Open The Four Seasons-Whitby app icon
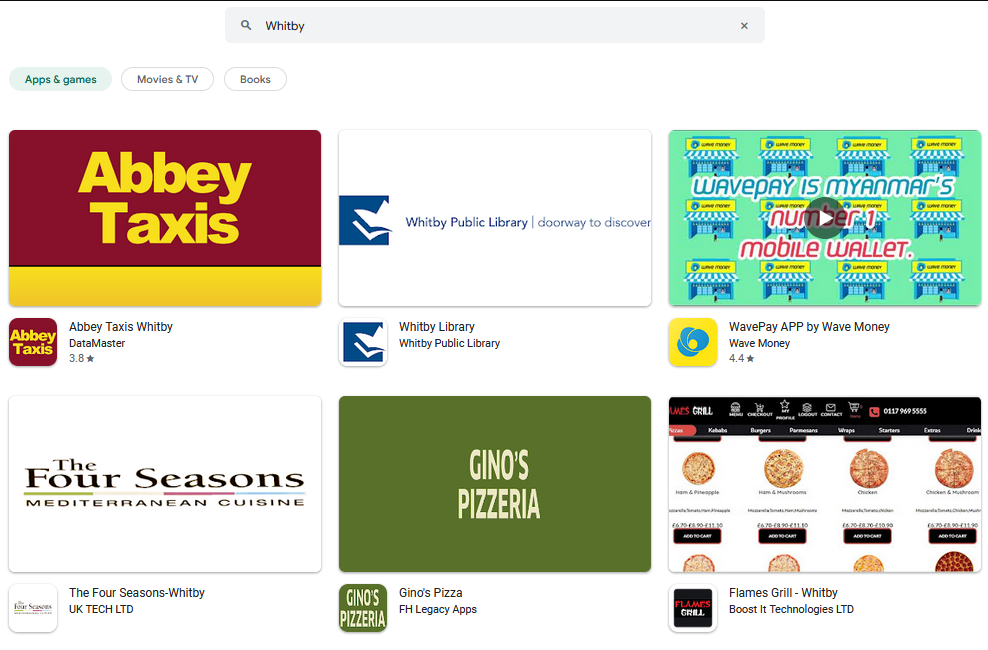 pos(33,608)
